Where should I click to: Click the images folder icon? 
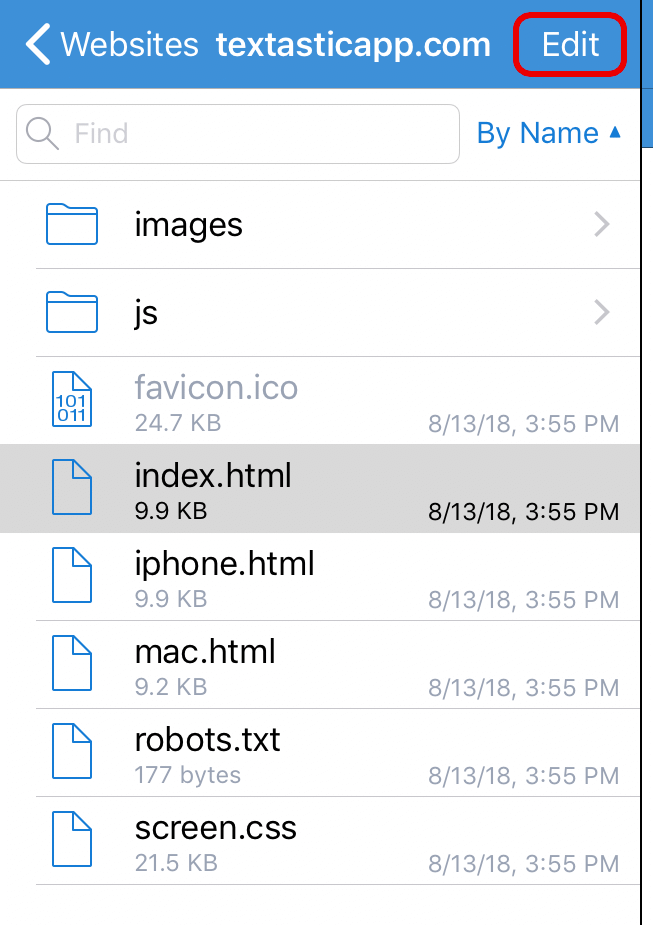72,224
